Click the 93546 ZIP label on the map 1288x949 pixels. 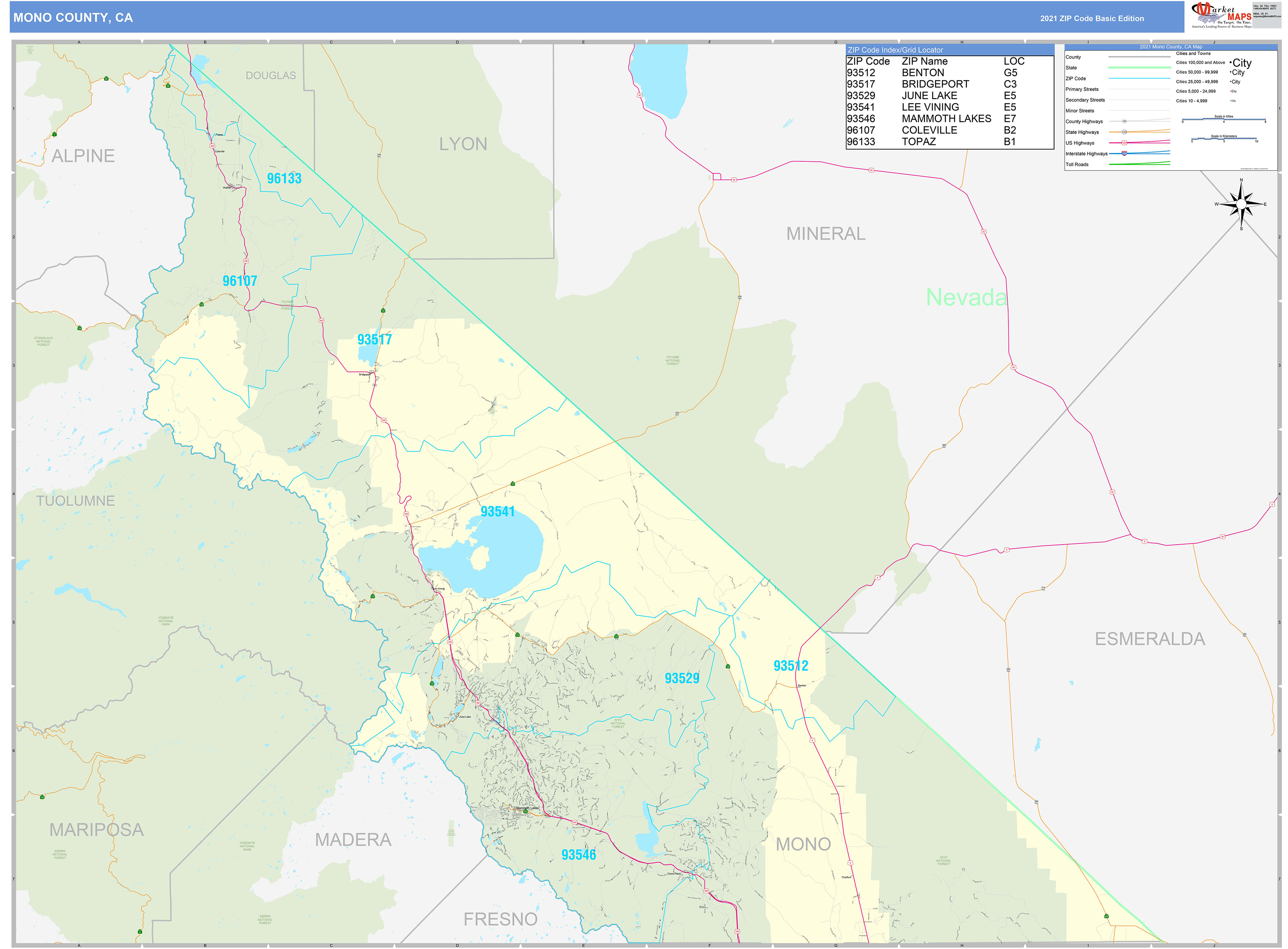tap(578, 855)
